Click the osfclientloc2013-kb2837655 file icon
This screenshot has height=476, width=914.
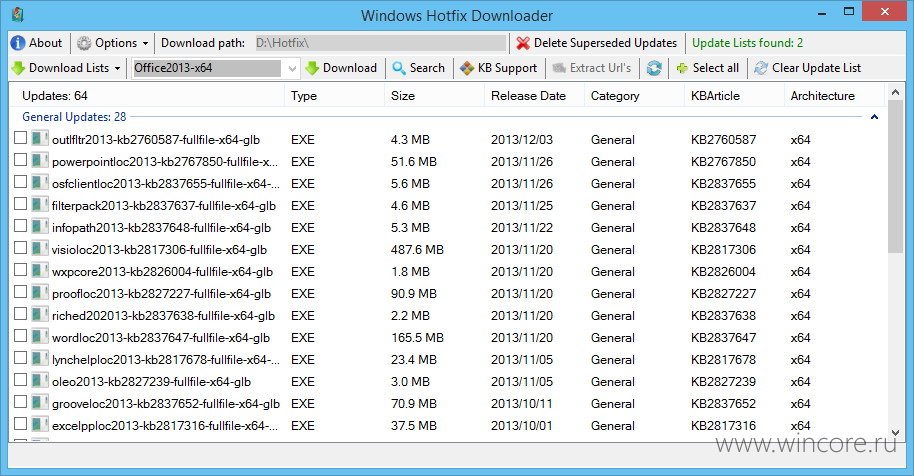(x=40, y=183)
